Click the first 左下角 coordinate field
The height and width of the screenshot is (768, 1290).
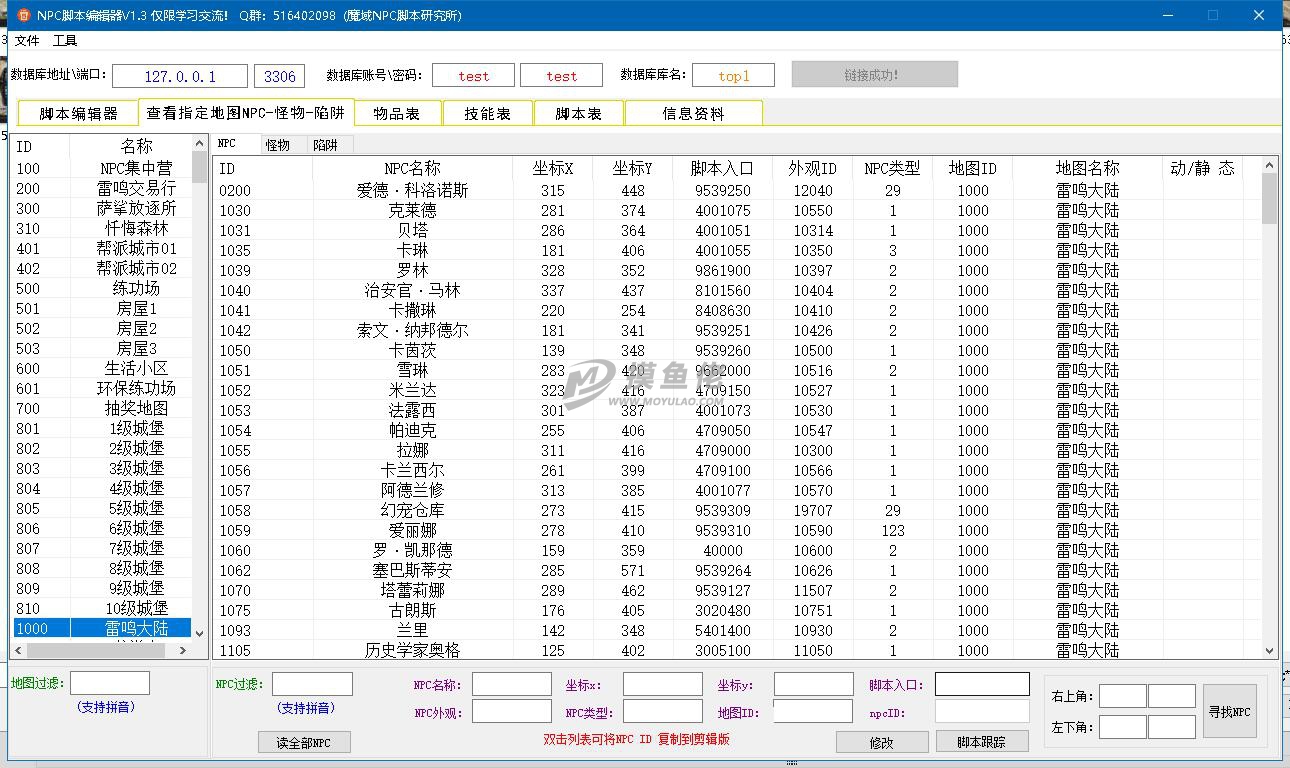(1122, 727)
